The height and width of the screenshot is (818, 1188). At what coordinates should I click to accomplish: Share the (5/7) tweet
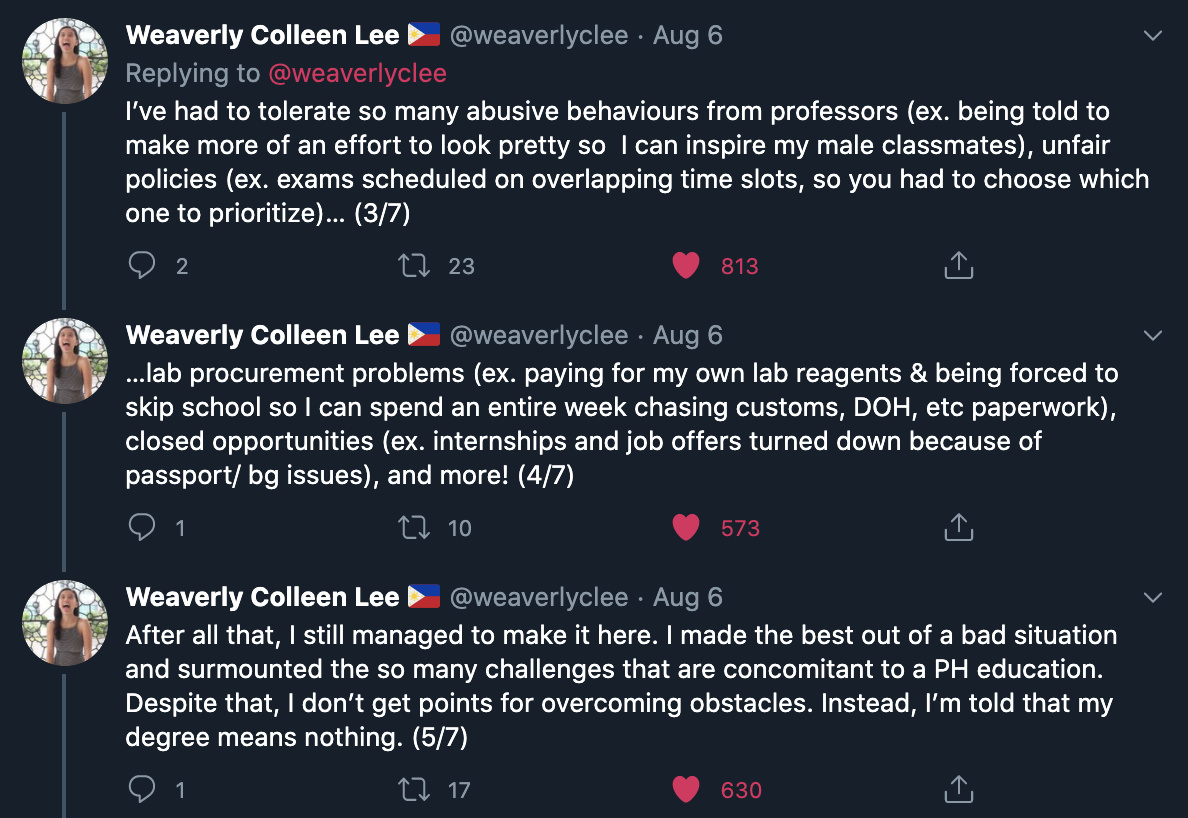[x=958, y=789]
